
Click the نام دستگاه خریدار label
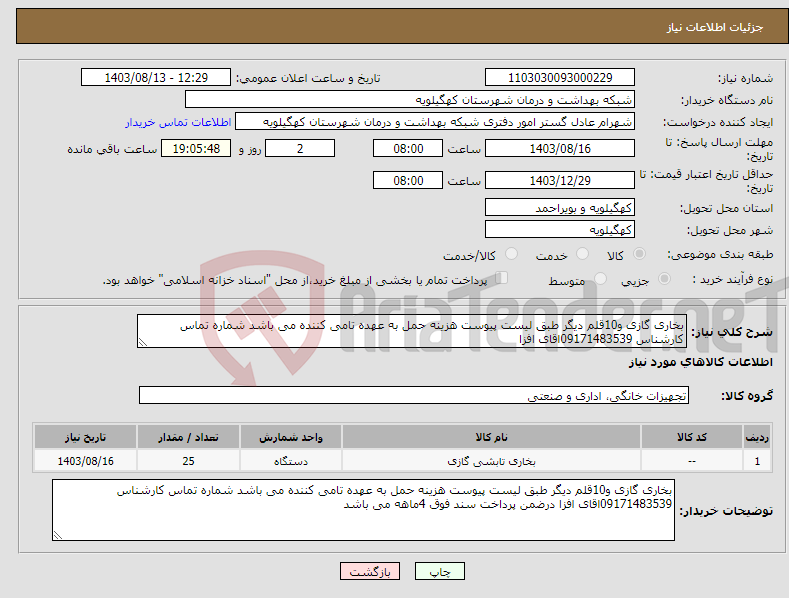coord(727,100)
